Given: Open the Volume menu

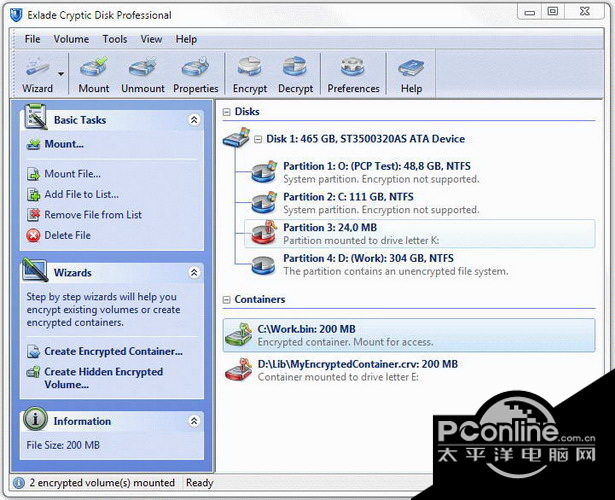Looking at the screenshot, I should click(71, 39).
